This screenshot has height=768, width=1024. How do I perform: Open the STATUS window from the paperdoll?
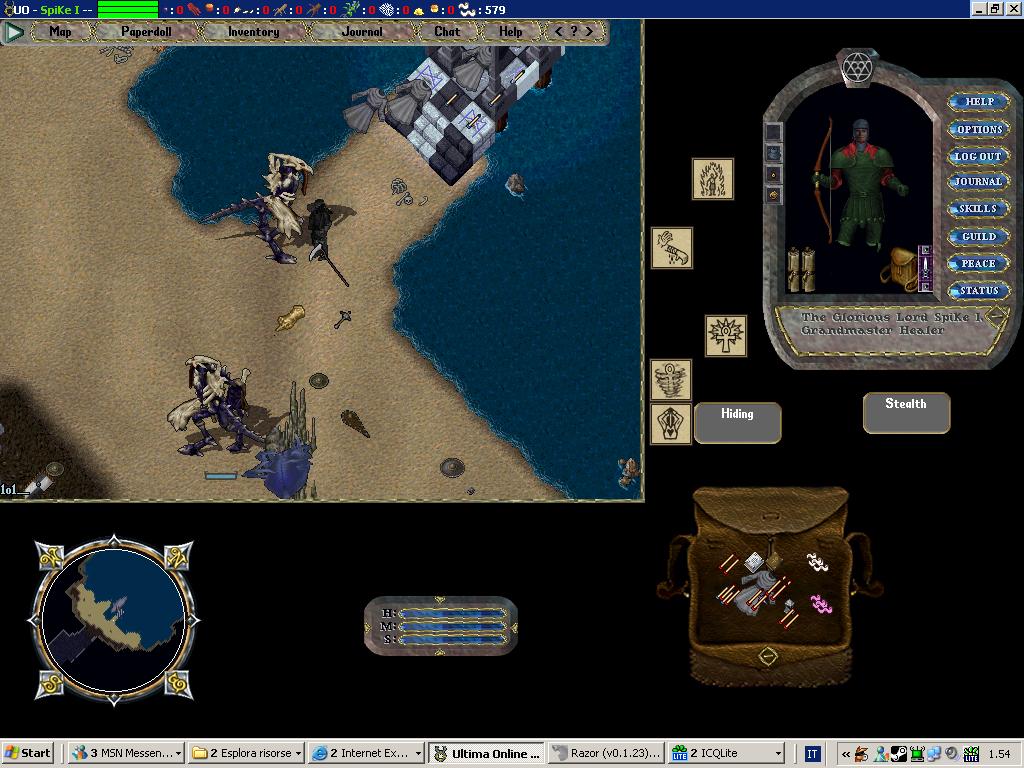[x=979, y=291]
